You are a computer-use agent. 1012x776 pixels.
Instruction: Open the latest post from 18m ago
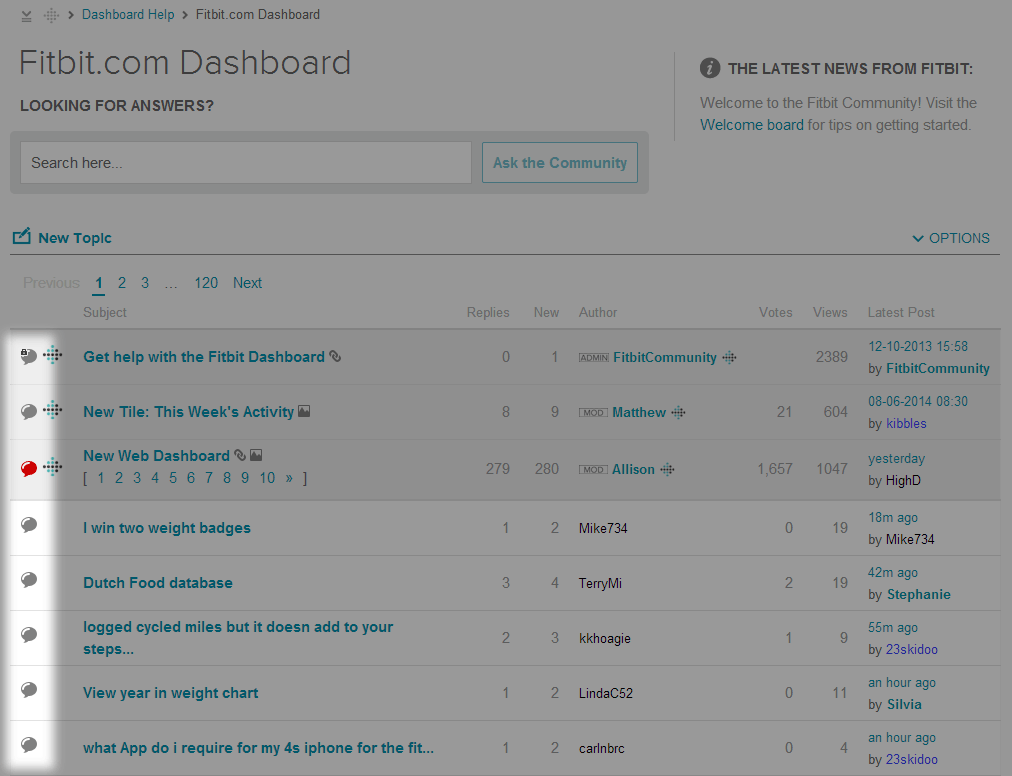(x=893, y=517)
